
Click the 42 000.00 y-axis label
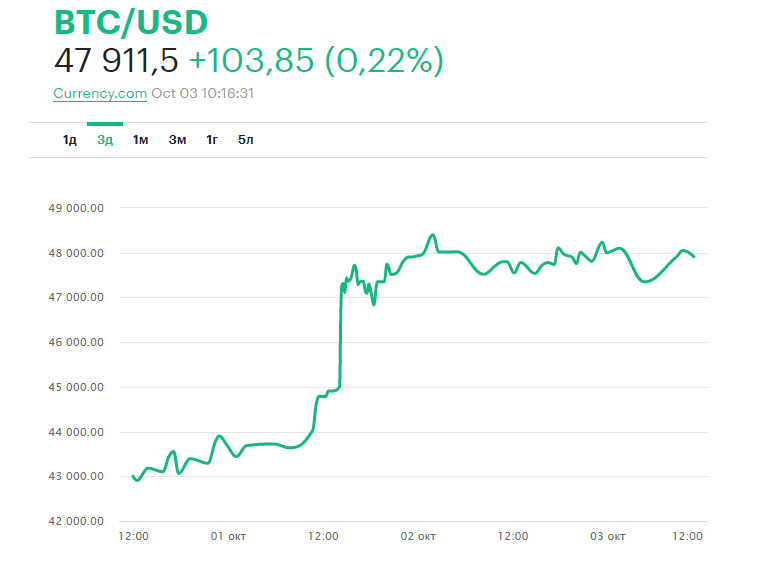click(76, 521)
